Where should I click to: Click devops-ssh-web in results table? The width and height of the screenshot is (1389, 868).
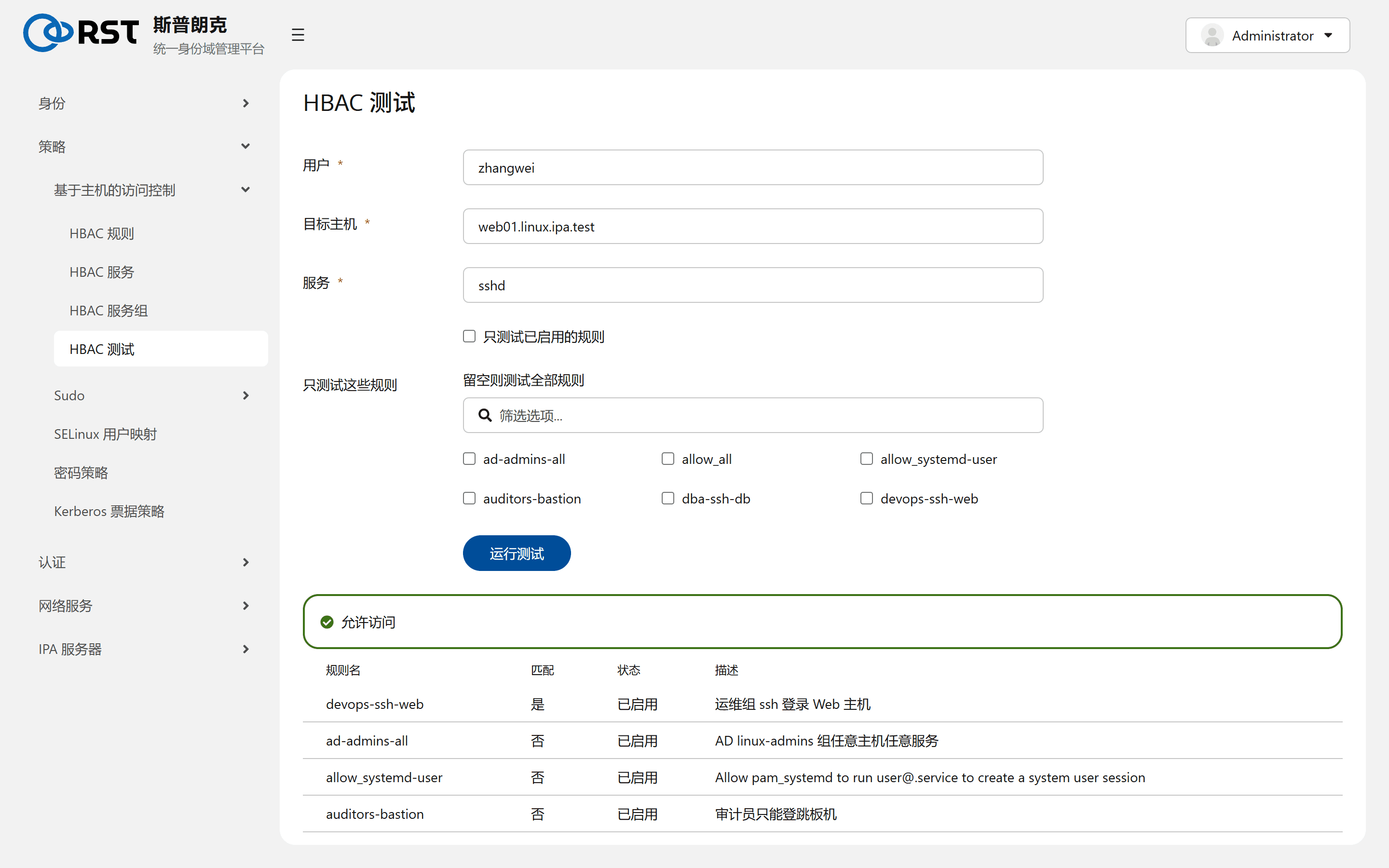(375, 705)
